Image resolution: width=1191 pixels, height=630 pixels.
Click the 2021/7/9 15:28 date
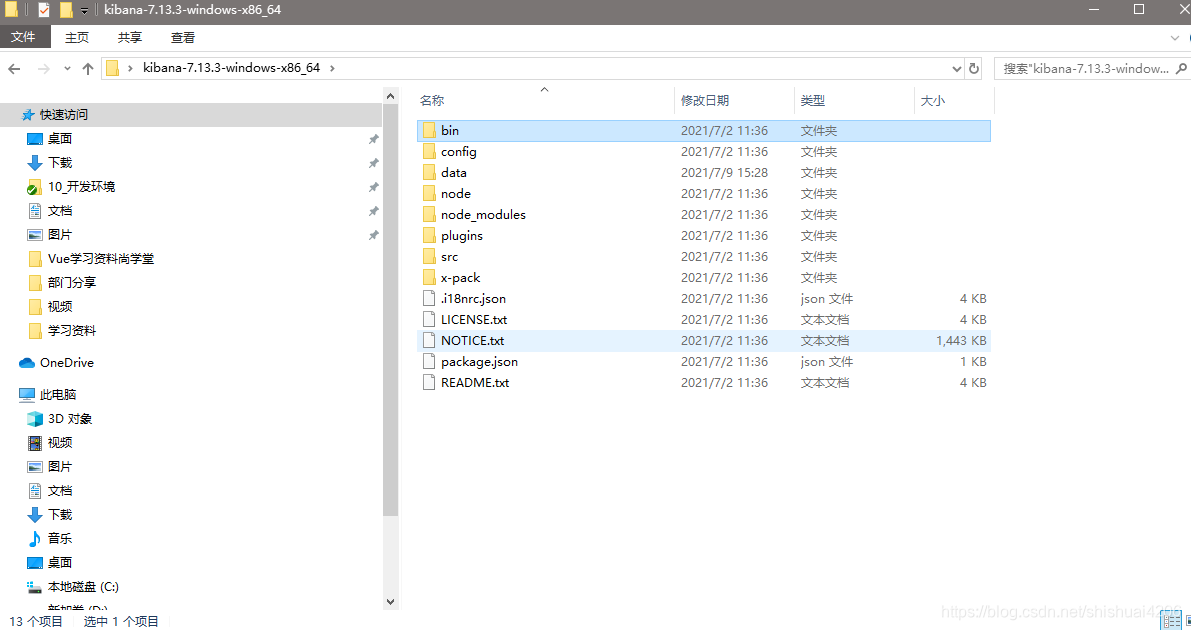pos(724,173)
